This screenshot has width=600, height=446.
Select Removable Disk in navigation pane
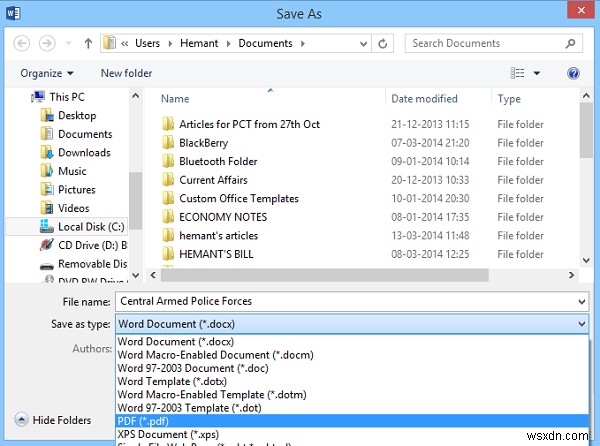[83, 264]
